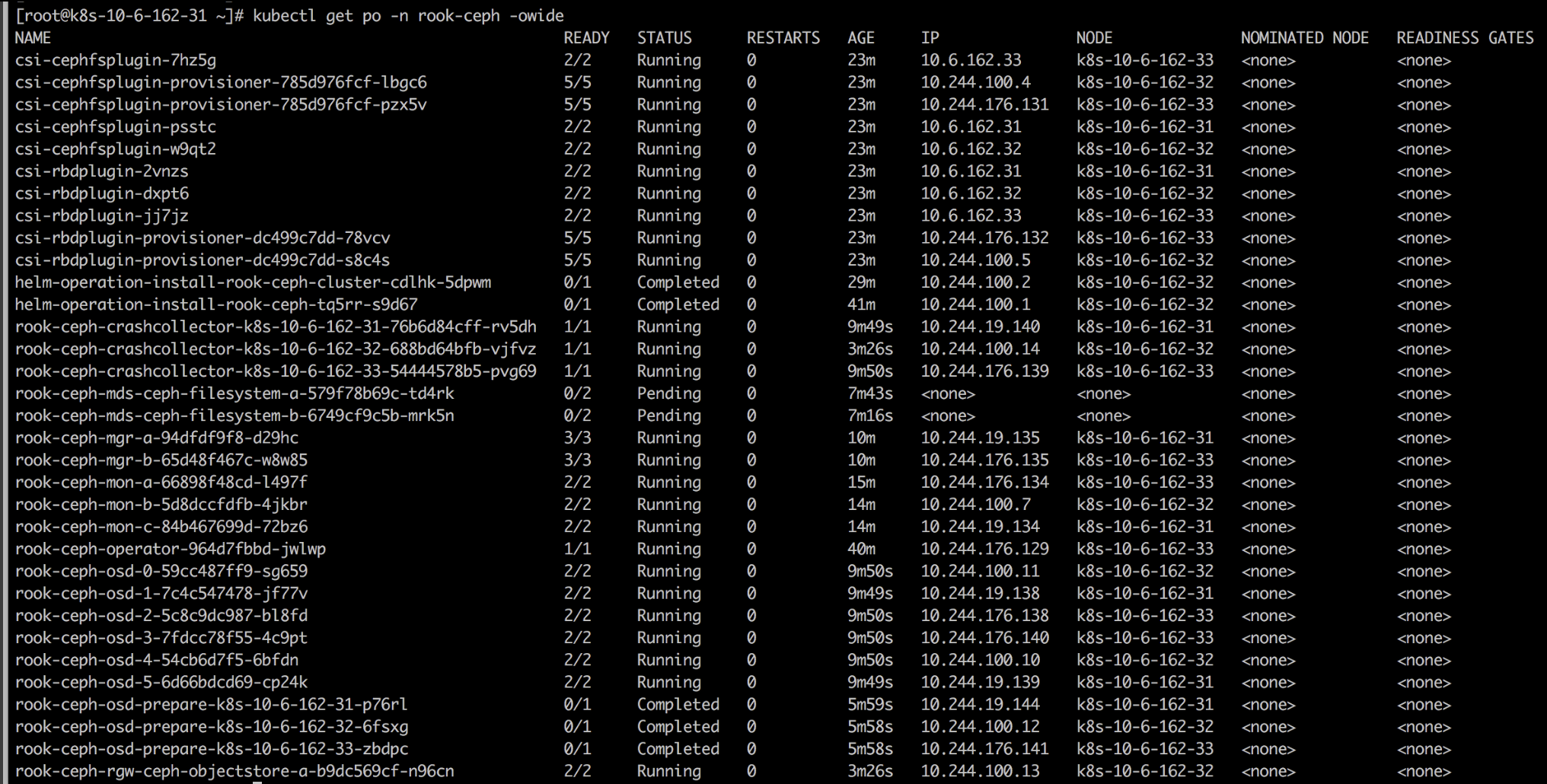The width and height of the screenshot is (1547, 784).
Task: Click the READINESS GATES column header
Action: [x=1465, y=38]
